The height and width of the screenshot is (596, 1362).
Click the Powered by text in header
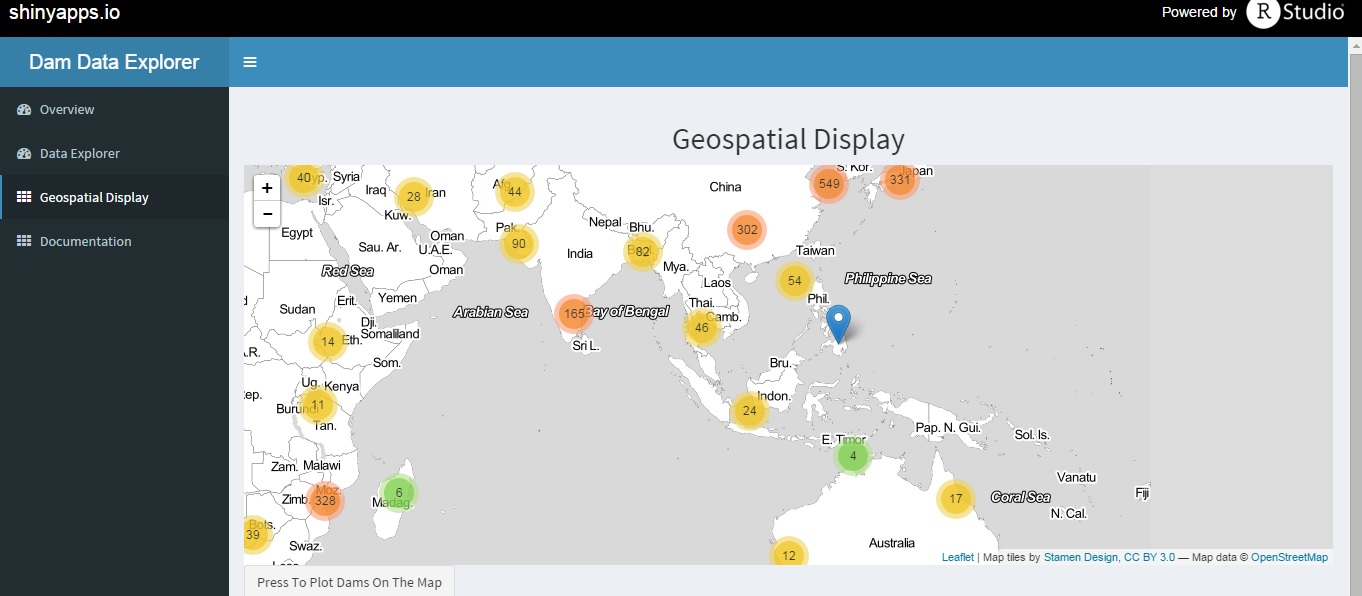tap(1199, 12)
